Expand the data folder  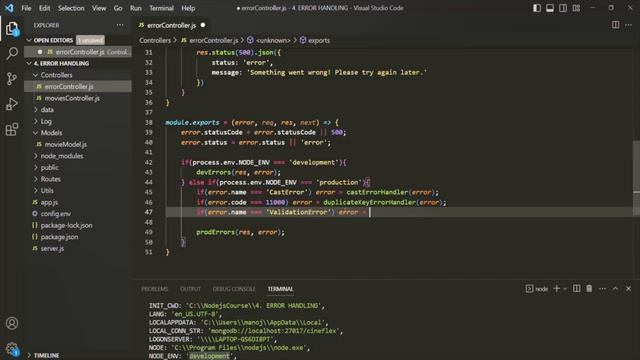[47, 110]
